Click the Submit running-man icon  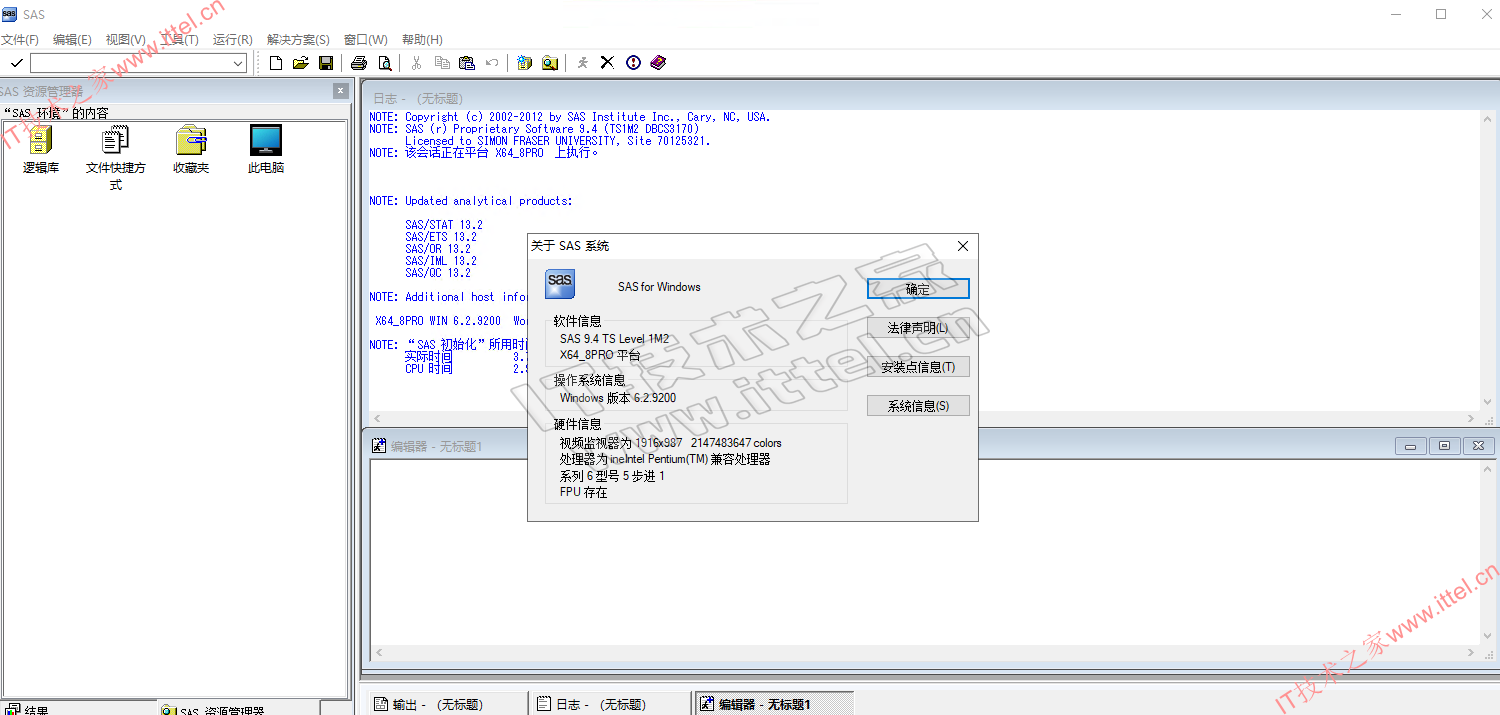pyautogui.click(x=583, y=63)
